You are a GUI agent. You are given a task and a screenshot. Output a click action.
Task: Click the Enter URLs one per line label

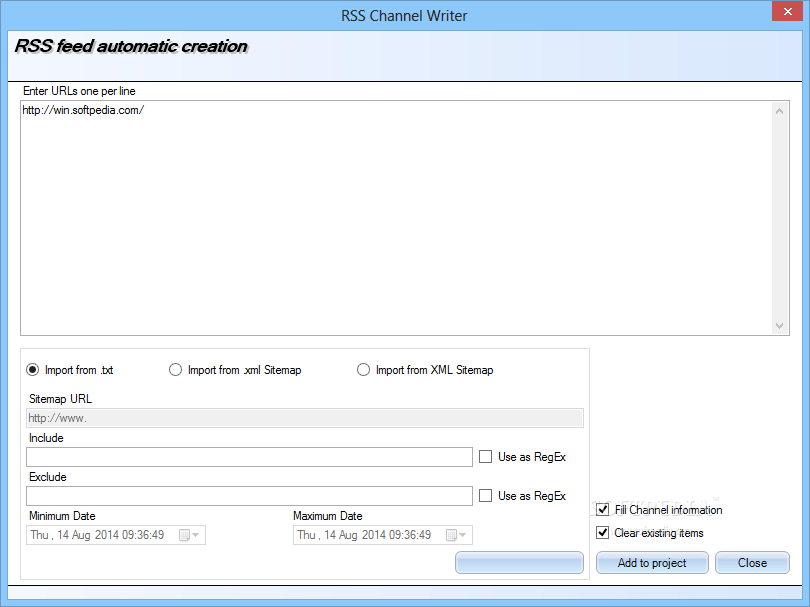79,91
